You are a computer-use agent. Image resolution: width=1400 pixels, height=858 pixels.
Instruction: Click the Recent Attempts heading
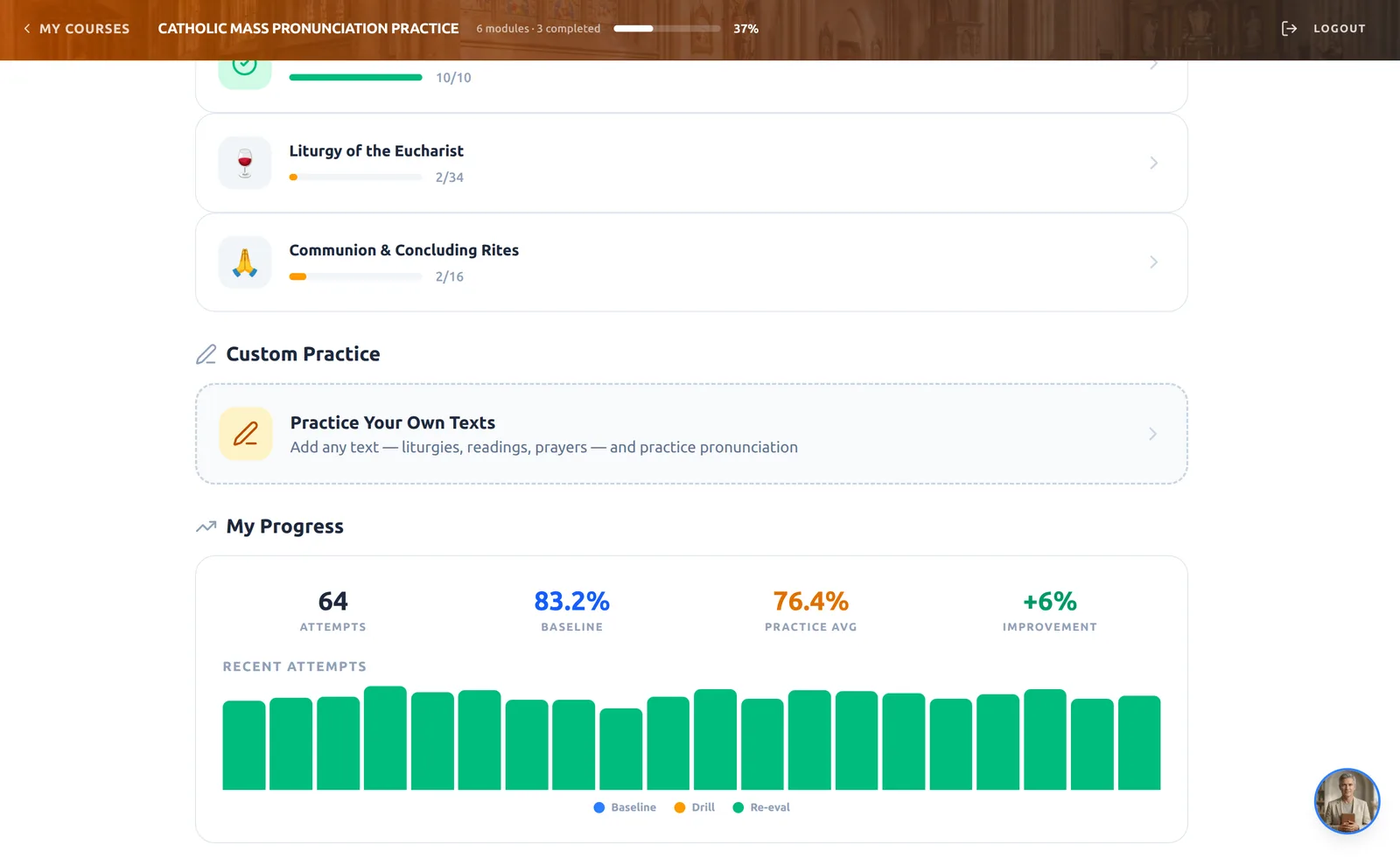point(295,666)
